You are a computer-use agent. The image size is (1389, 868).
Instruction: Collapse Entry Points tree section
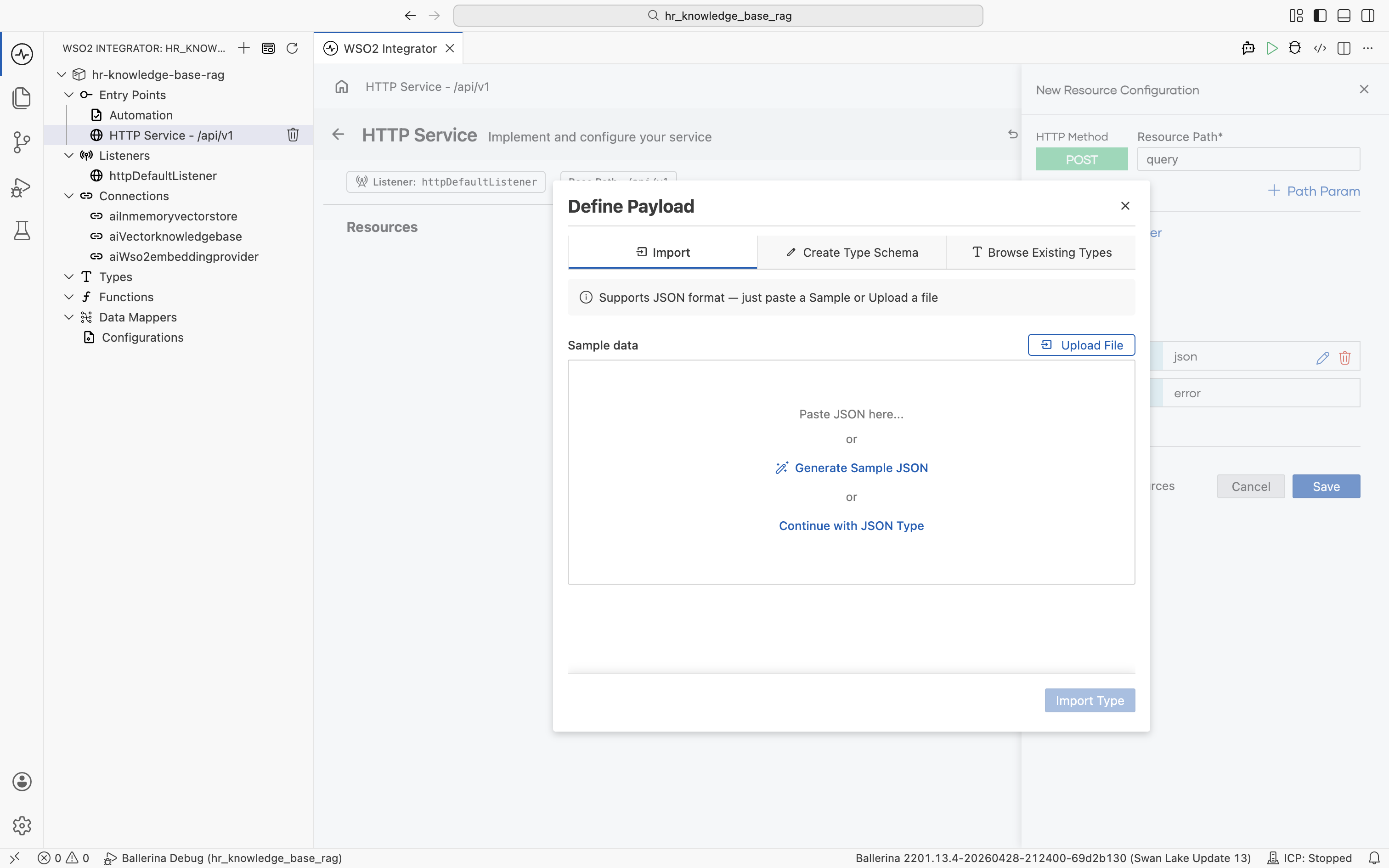[x=69, y=95]
